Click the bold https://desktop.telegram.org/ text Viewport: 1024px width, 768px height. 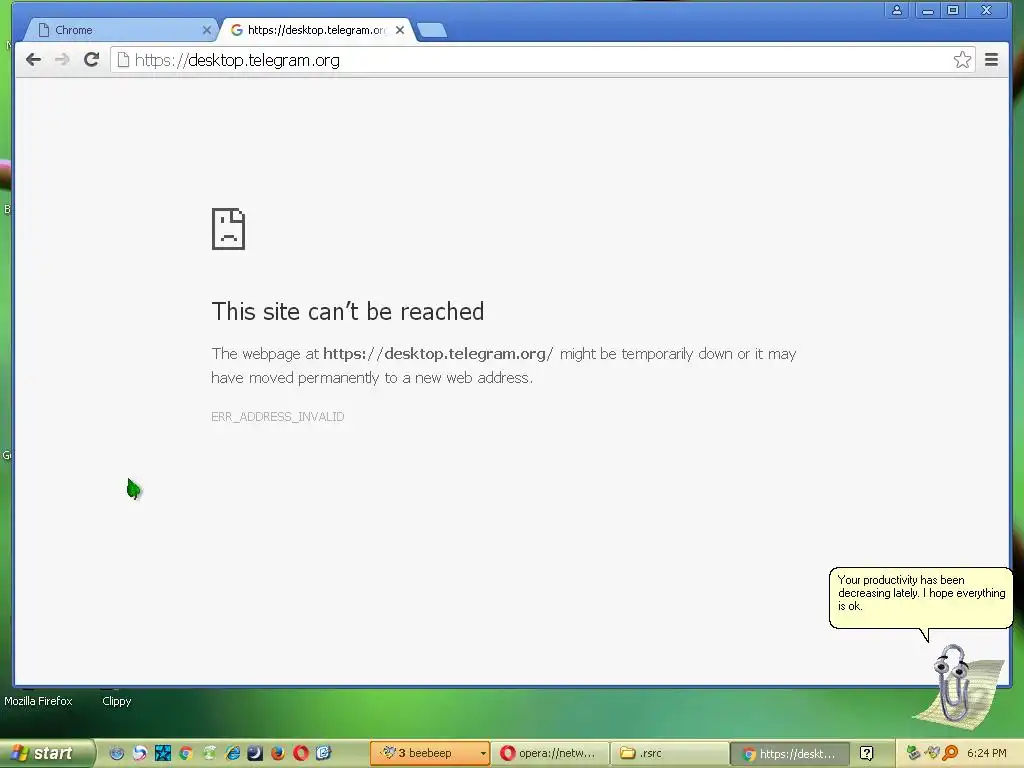click(x=438, y=354)
